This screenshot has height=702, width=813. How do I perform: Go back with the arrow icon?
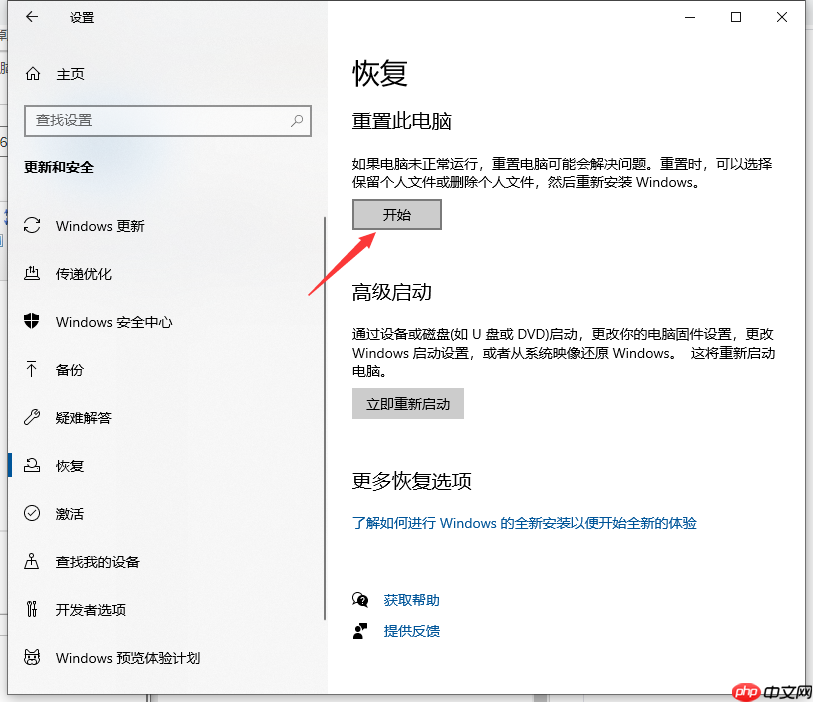click(x=32, y=17)
